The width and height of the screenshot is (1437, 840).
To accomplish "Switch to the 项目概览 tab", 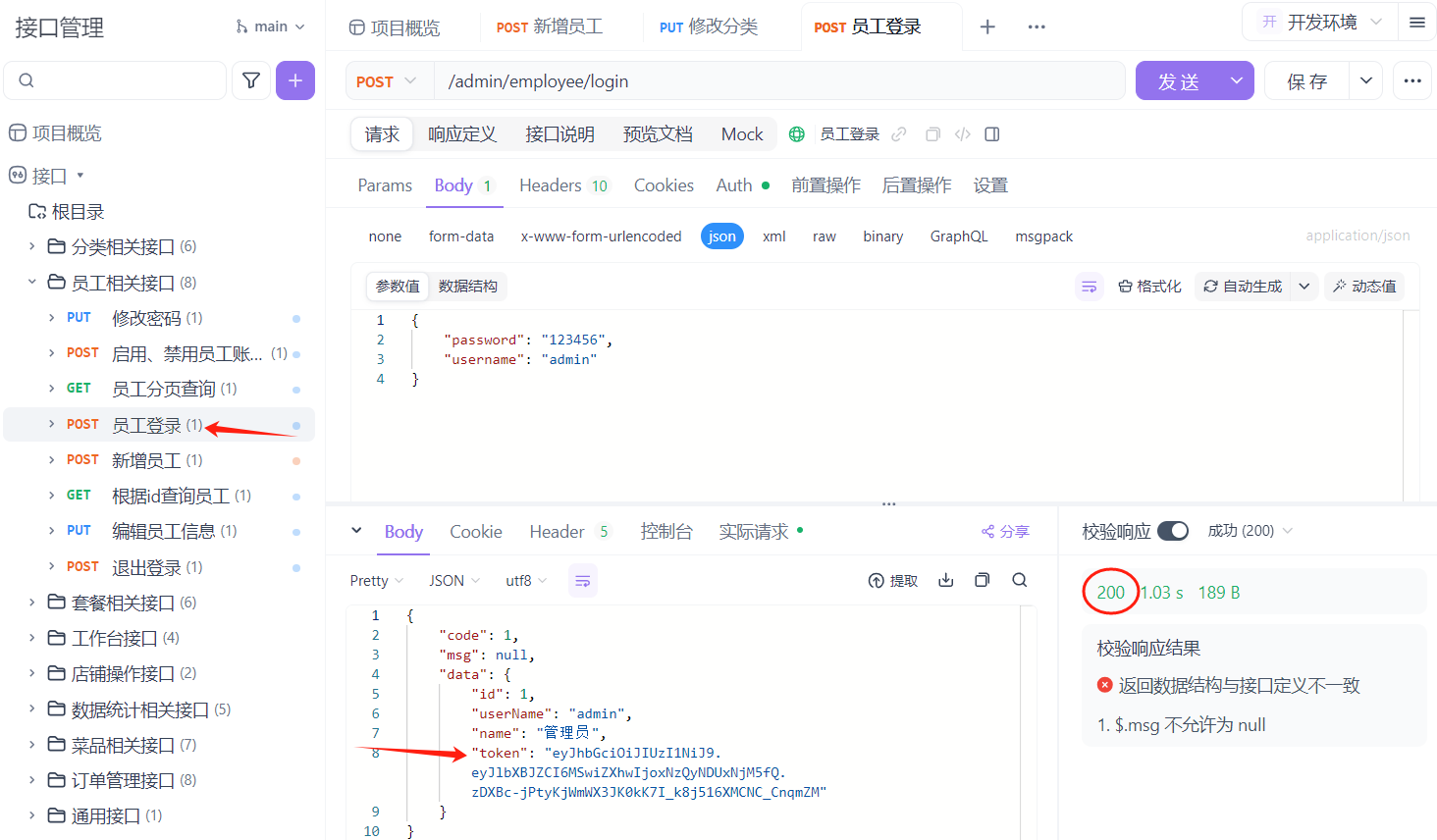I will click(x=396, y=27).
